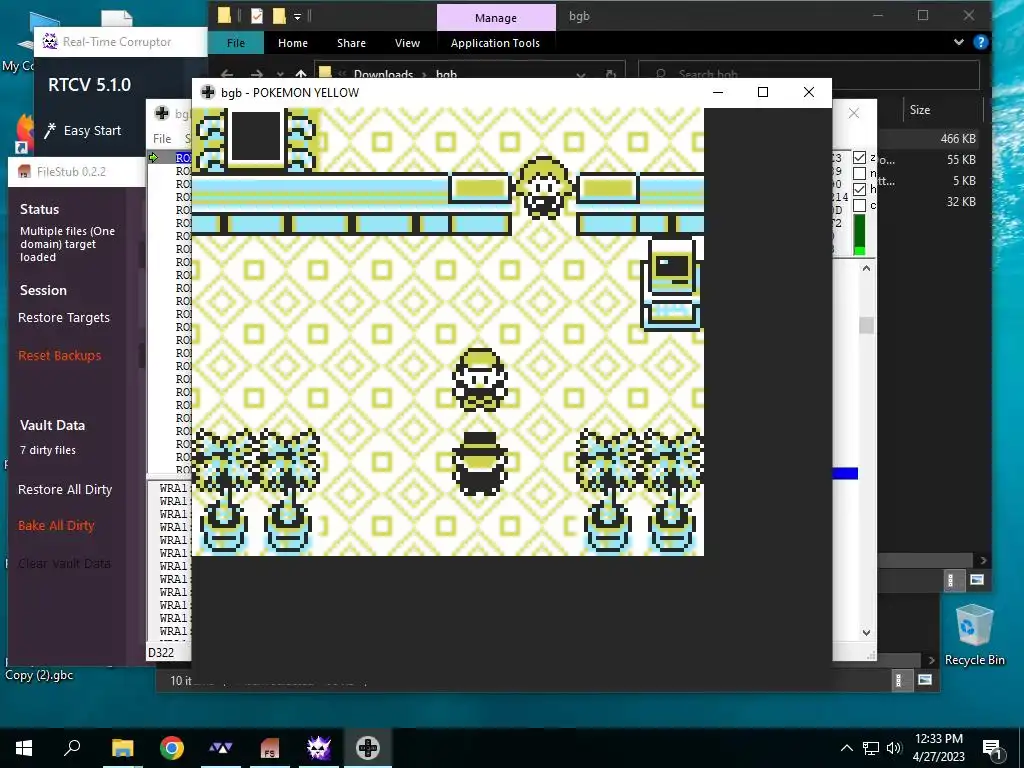Click the Easy Start wand in RTCV
The width and height of the screenshot is (1024, 768).
pos(50,131)
